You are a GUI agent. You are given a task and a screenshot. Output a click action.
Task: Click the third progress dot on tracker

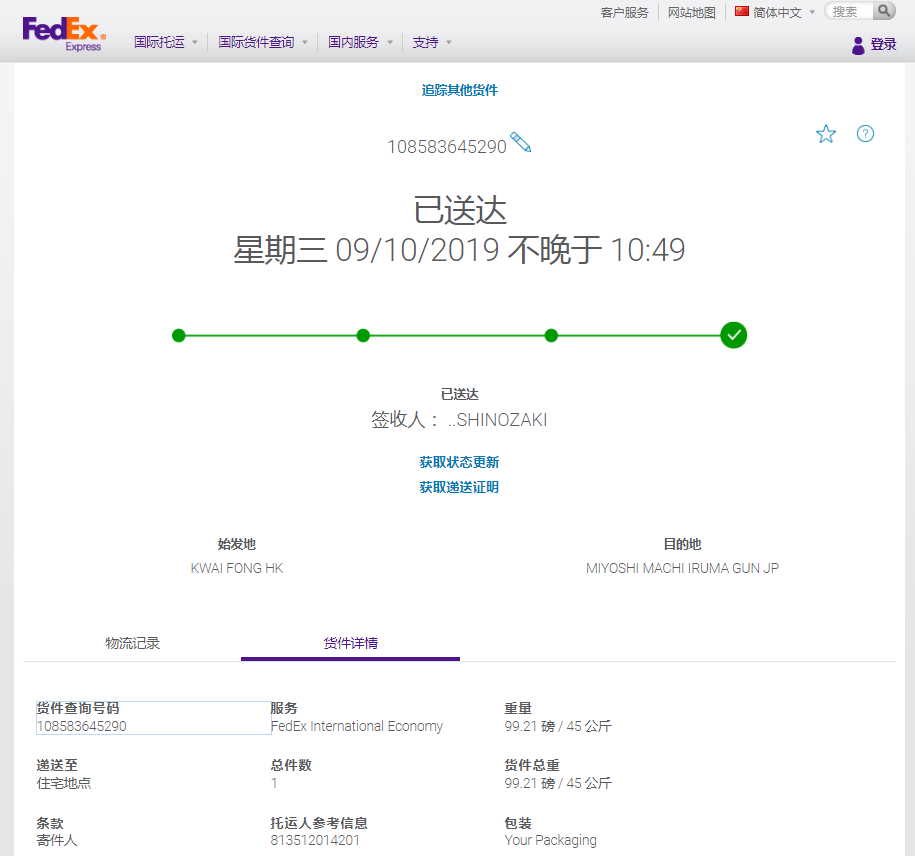(551, 336)
